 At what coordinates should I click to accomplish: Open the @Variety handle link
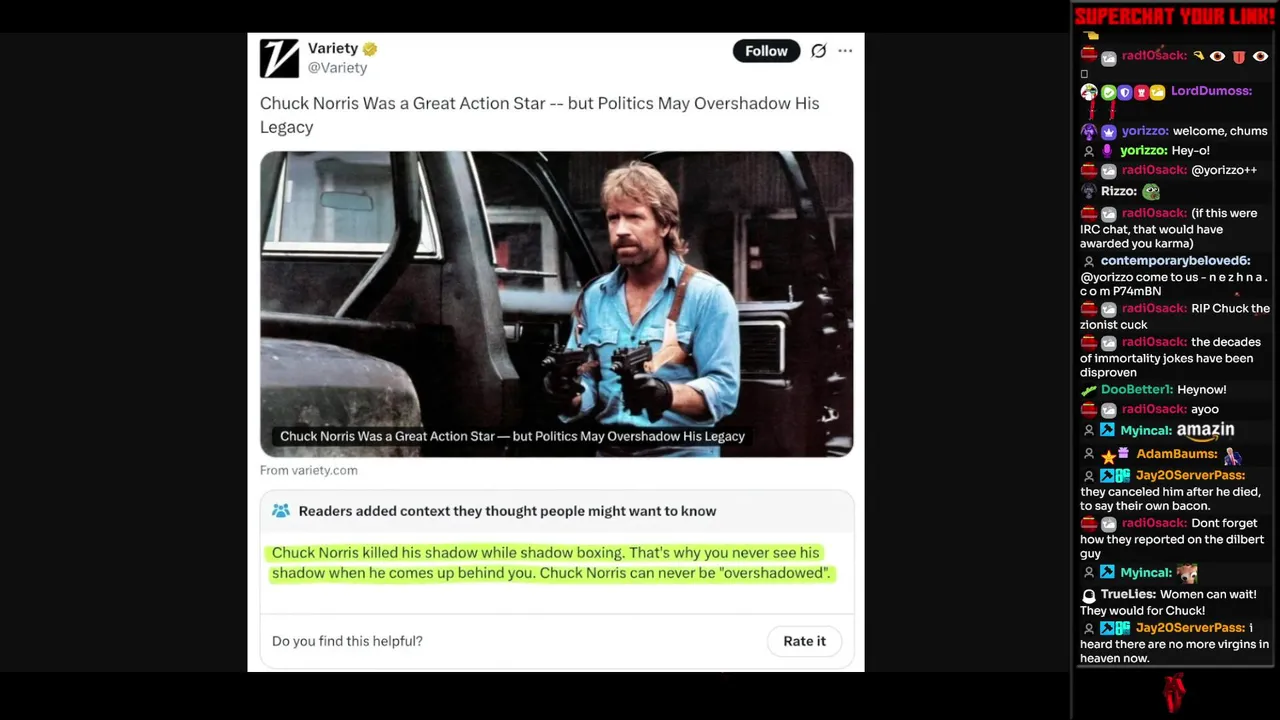[x=337, y=68]
